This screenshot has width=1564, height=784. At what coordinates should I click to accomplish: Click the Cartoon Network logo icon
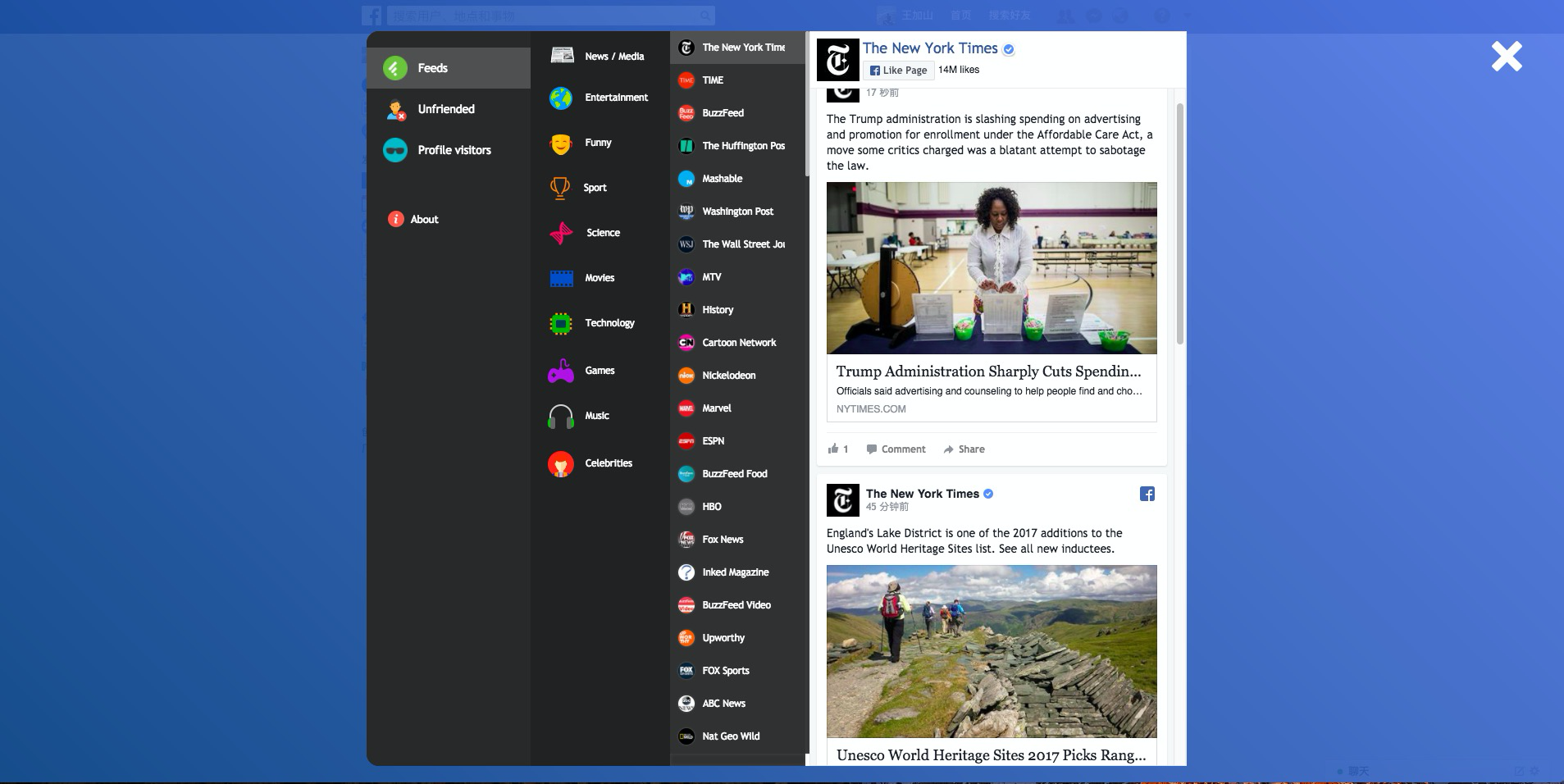click(686, 343)
